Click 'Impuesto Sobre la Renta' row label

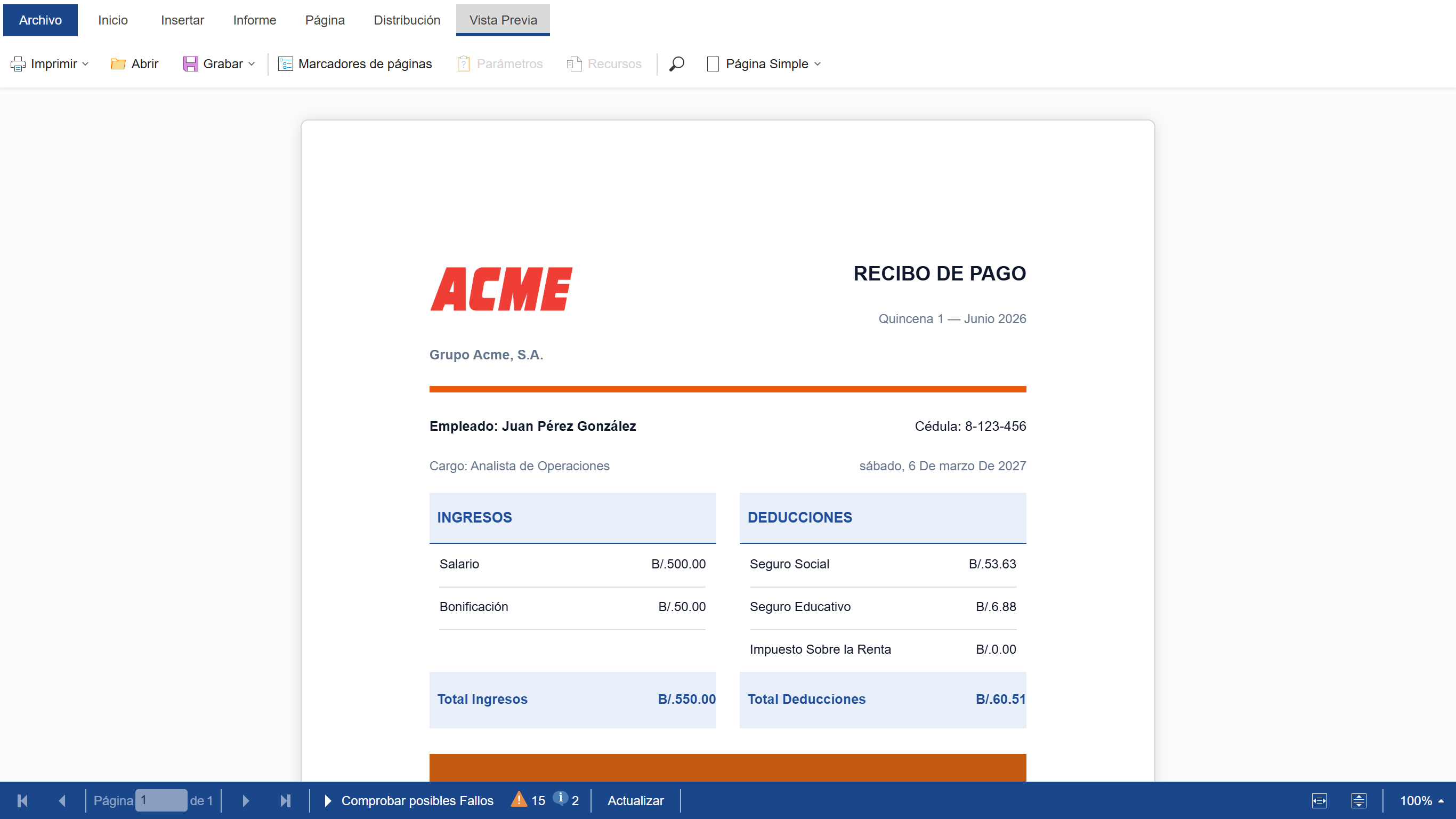820,649
